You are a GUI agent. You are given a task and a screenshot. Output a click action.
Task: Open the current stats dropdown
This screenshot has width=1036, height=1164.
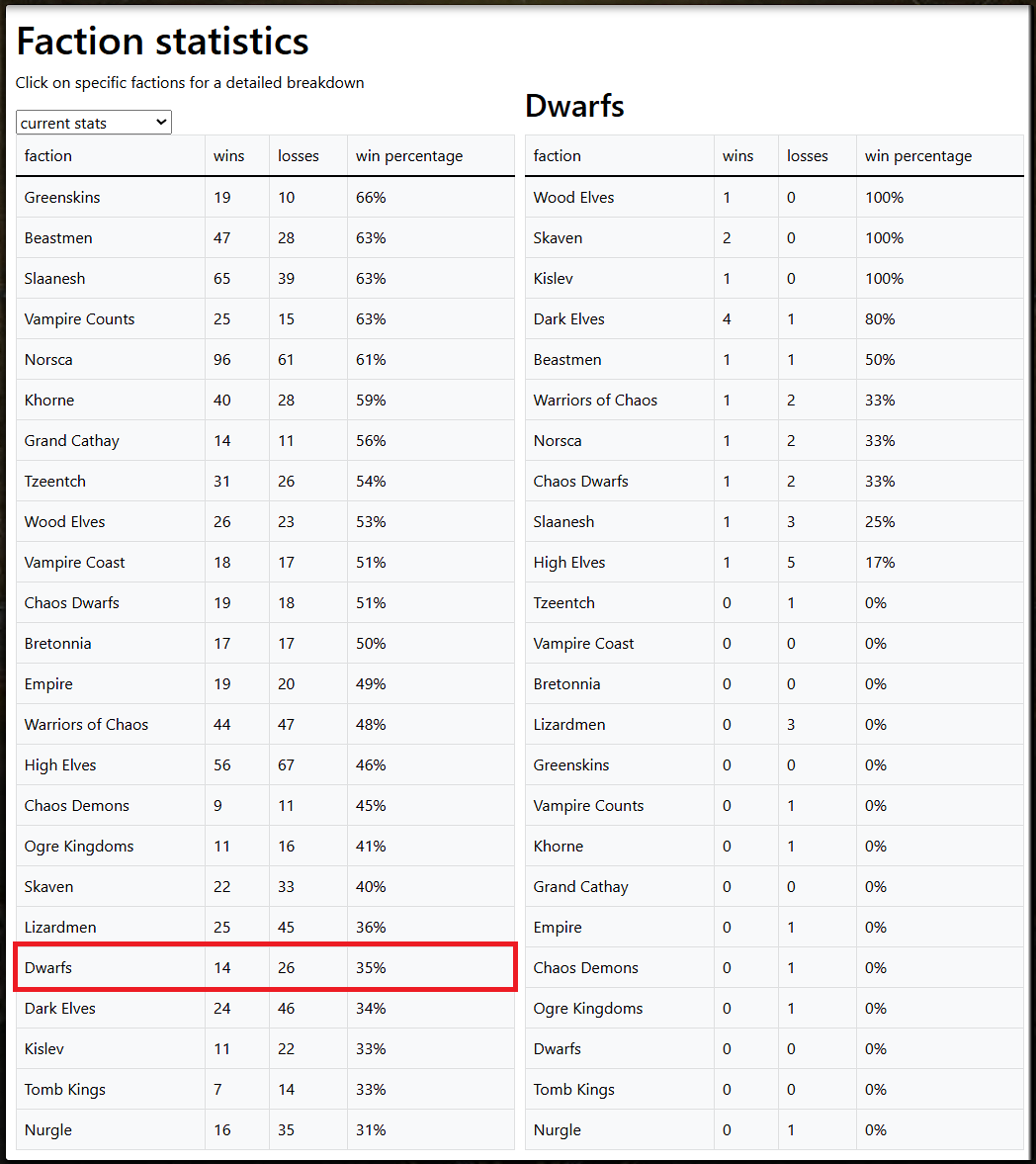click(94, 123)
